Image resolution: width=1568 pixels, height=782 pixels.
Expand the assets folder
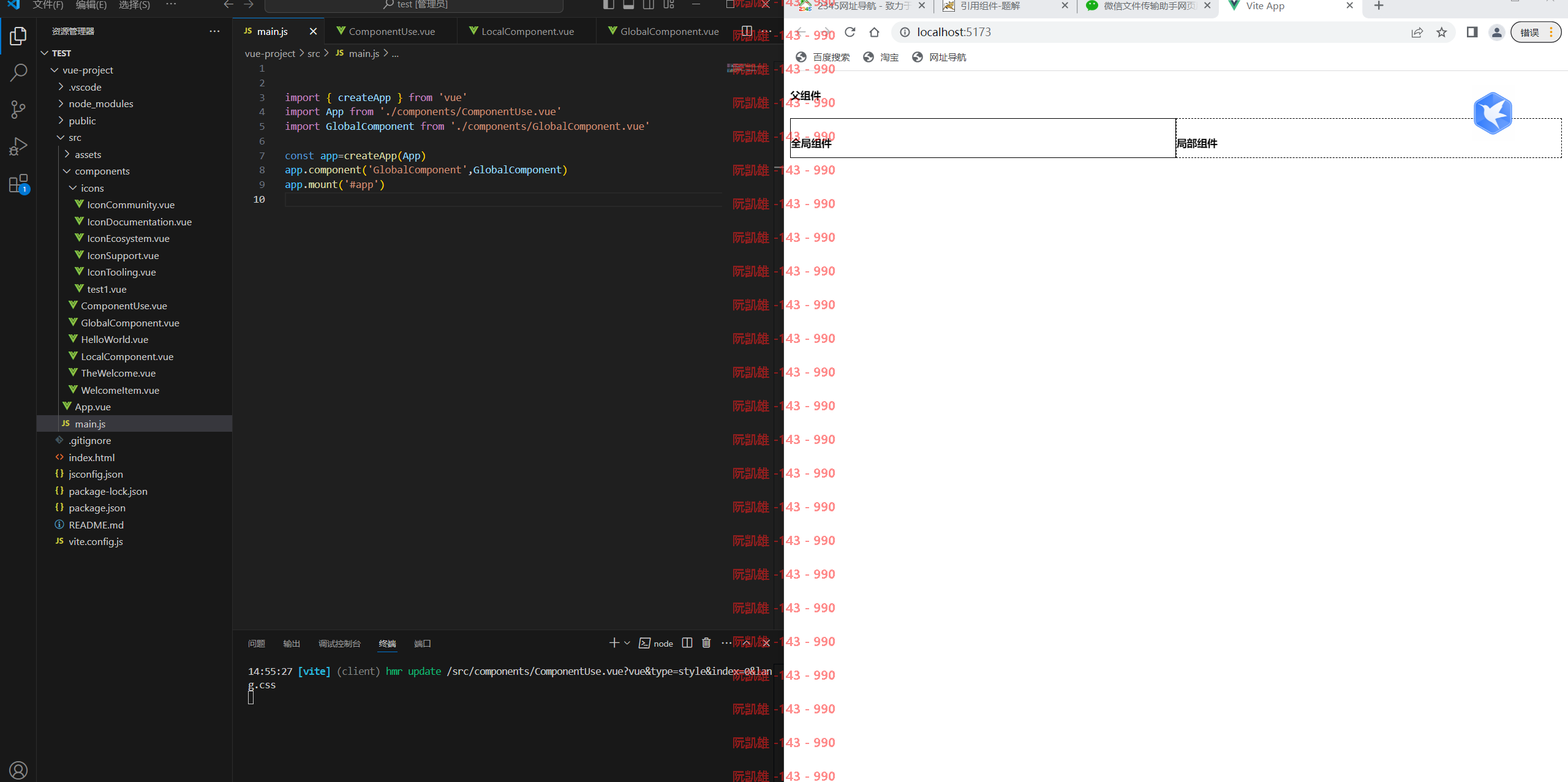pyautogui.click(x=134, y=154)
